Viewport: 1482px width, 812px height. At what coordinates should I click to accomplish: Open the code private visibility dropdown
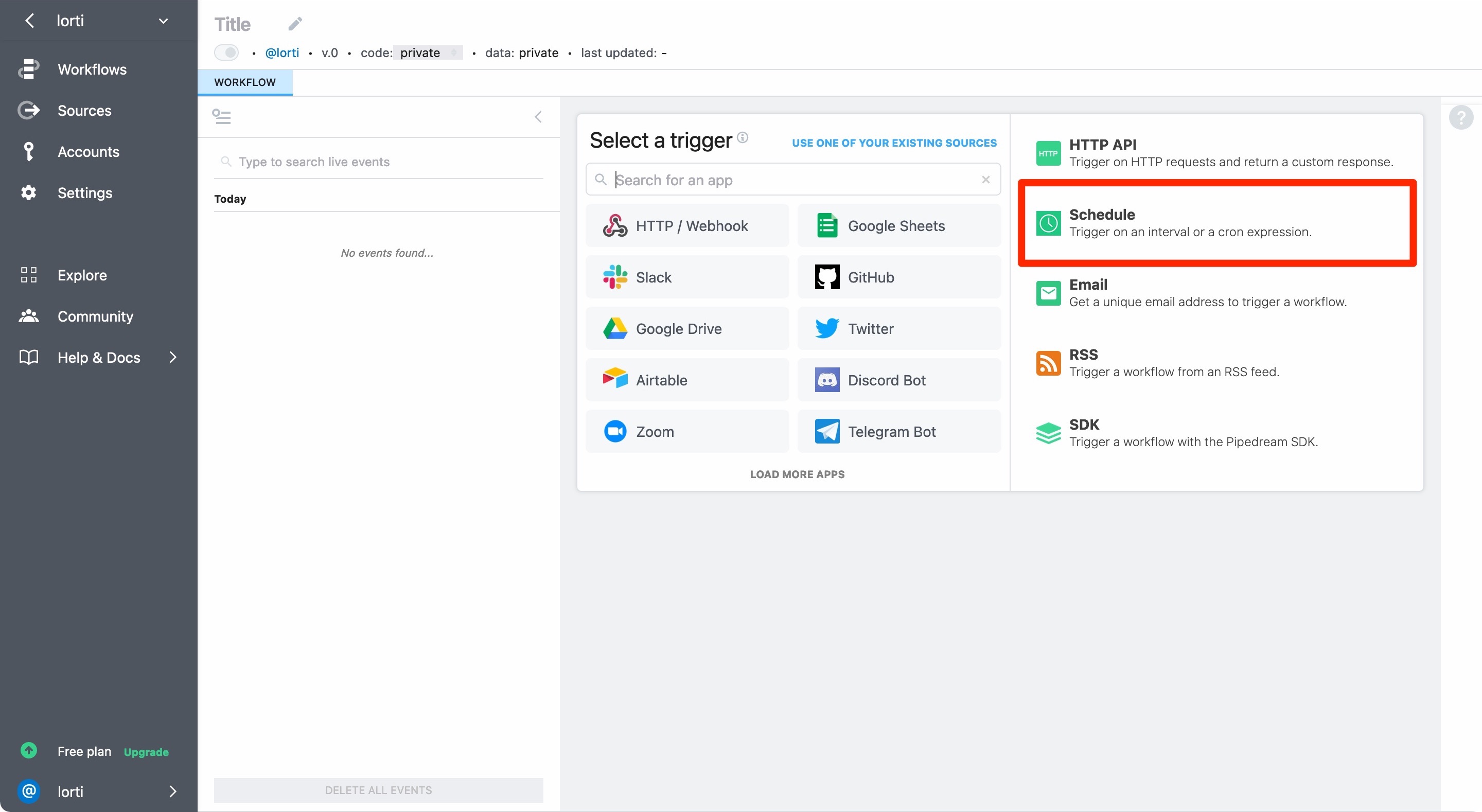(x=428, y=52)
